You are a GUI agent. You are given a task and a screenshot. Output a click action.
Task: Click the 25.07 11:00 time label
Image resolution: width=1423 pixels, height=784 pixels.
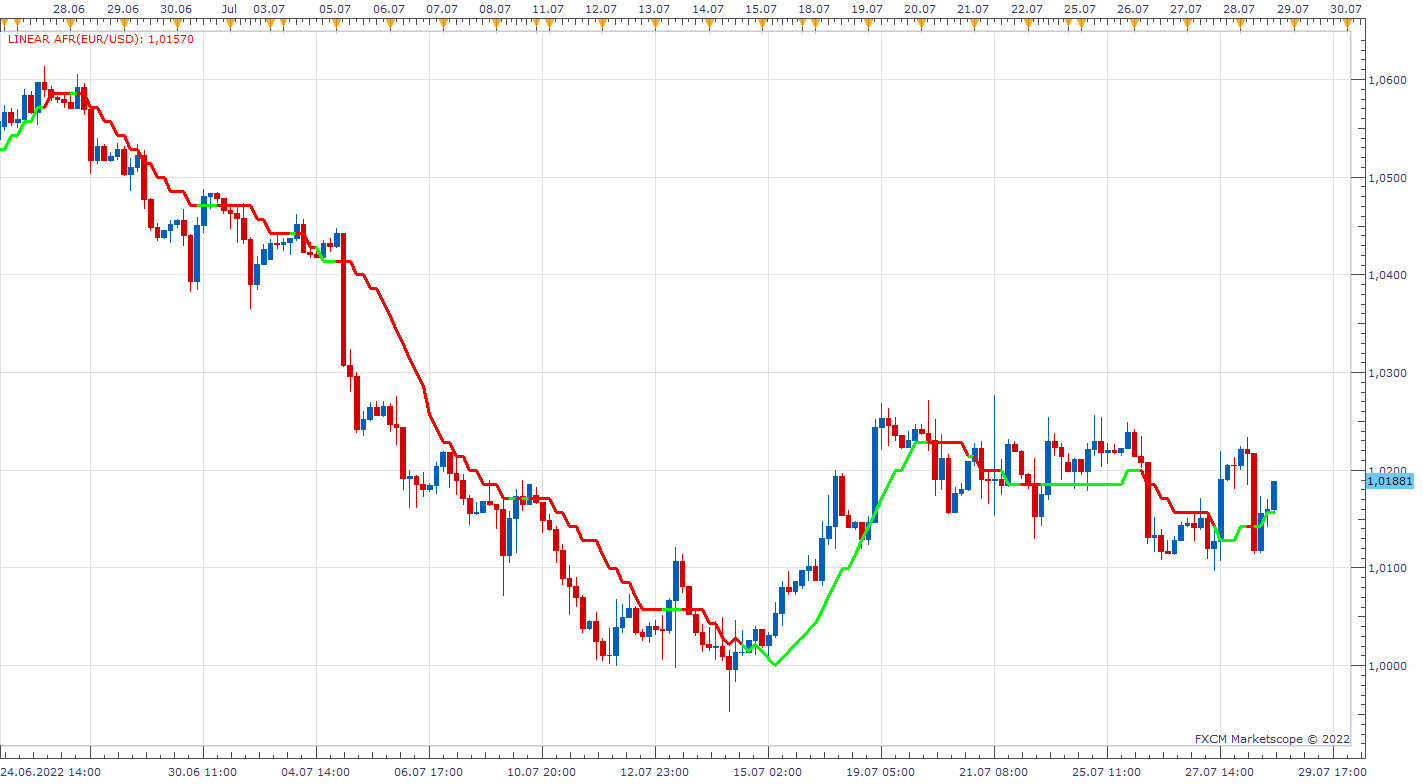click(1107, 772)
